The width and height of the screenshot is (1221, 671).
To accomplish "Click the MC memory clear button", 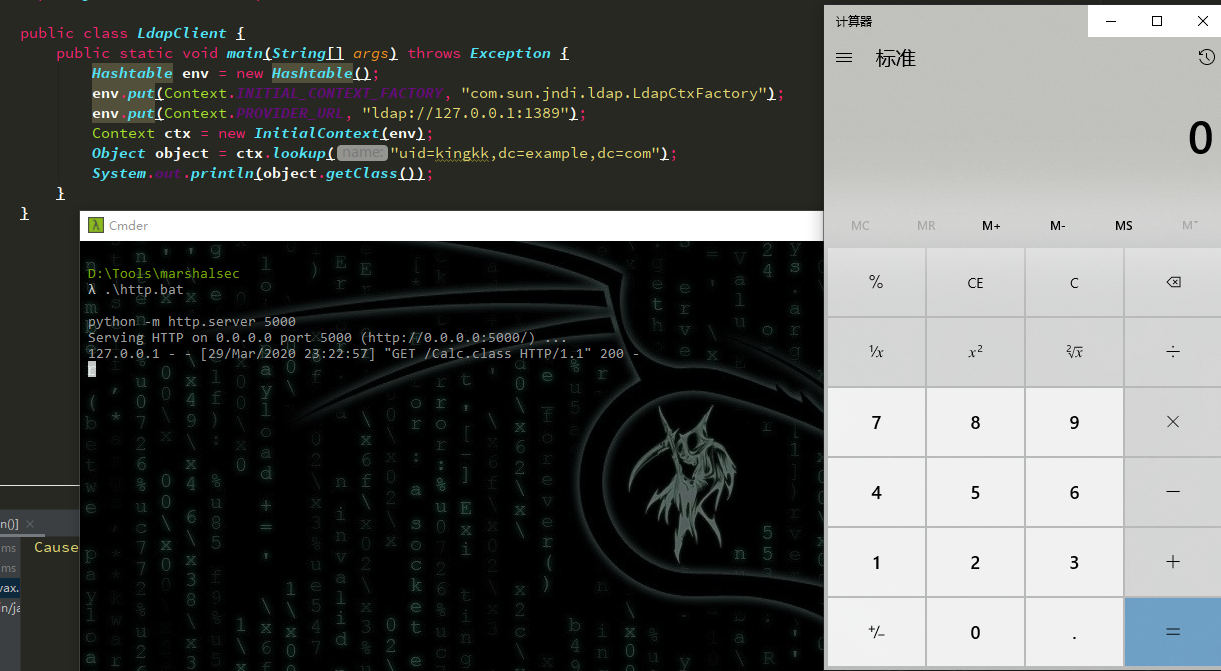I will tap(860, 225).
